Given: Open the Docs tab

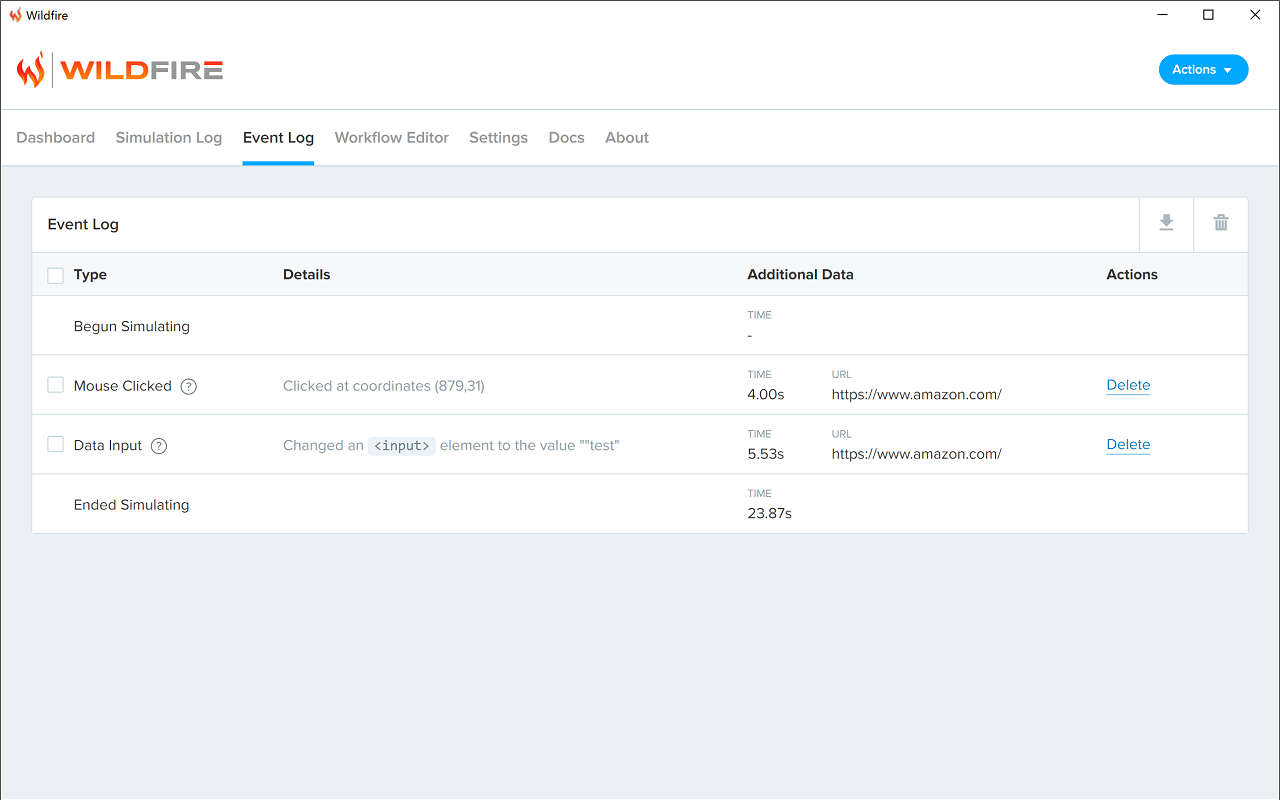Looking at the screenshot, I should coord(566,138).
